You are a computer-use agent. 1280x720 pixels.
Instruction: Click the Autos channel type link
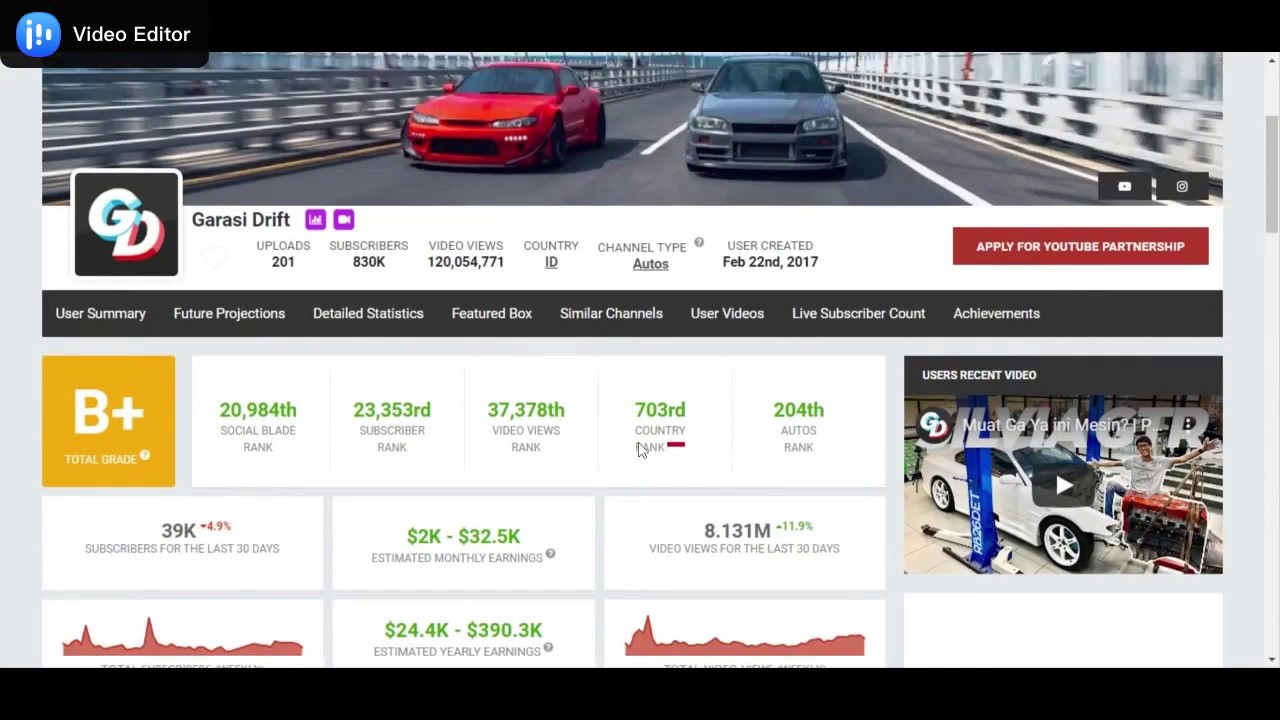coord(650,264)
